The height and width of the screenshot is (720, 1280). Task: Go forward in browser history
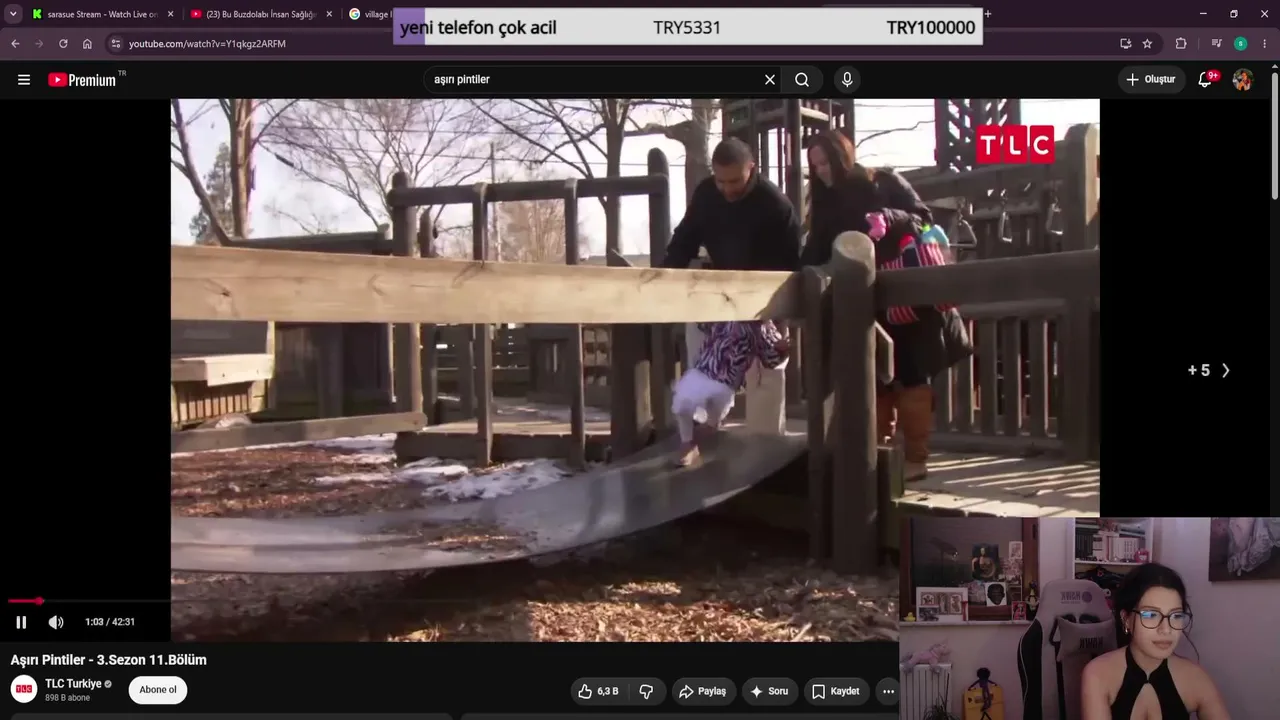[x=39, y=44]
